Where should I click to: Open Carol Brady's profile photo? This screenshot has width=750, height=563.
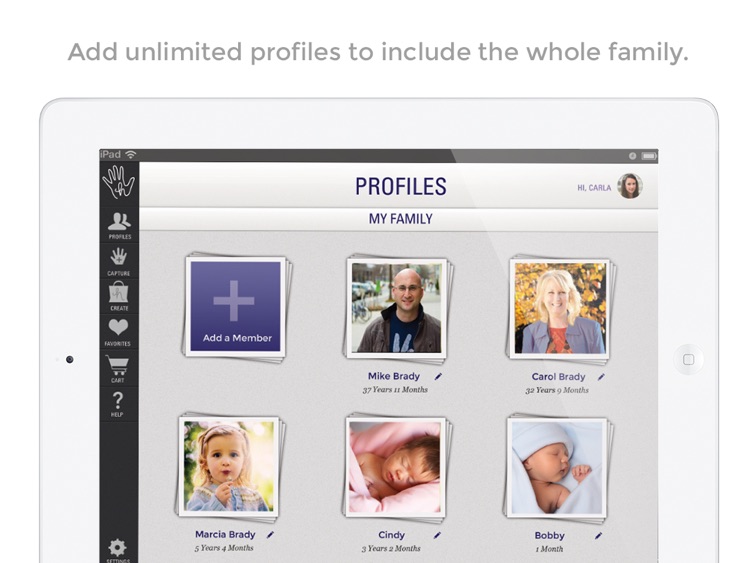[560, 309]
